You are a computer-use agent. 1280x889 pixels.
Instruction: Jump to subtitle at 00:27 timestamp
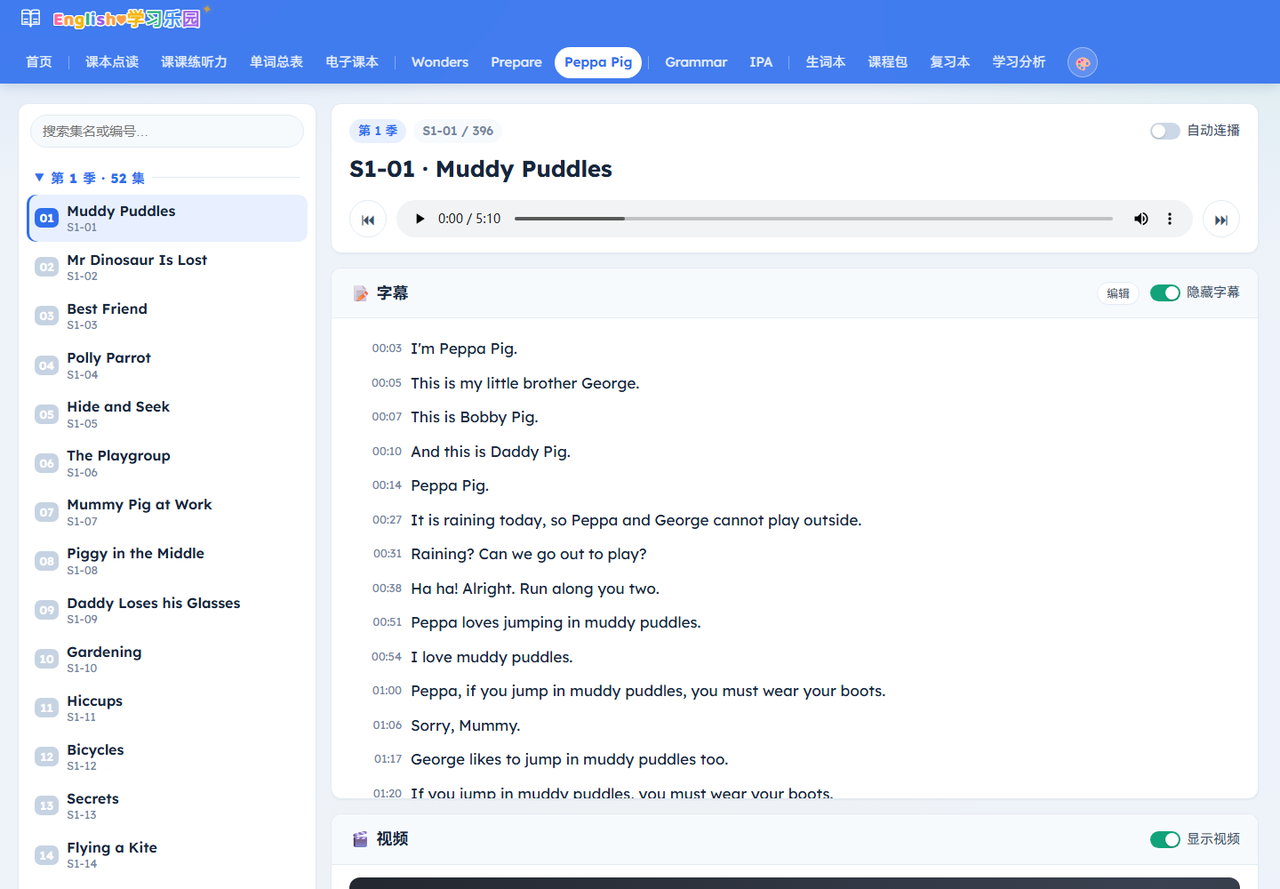pos(387,520)
